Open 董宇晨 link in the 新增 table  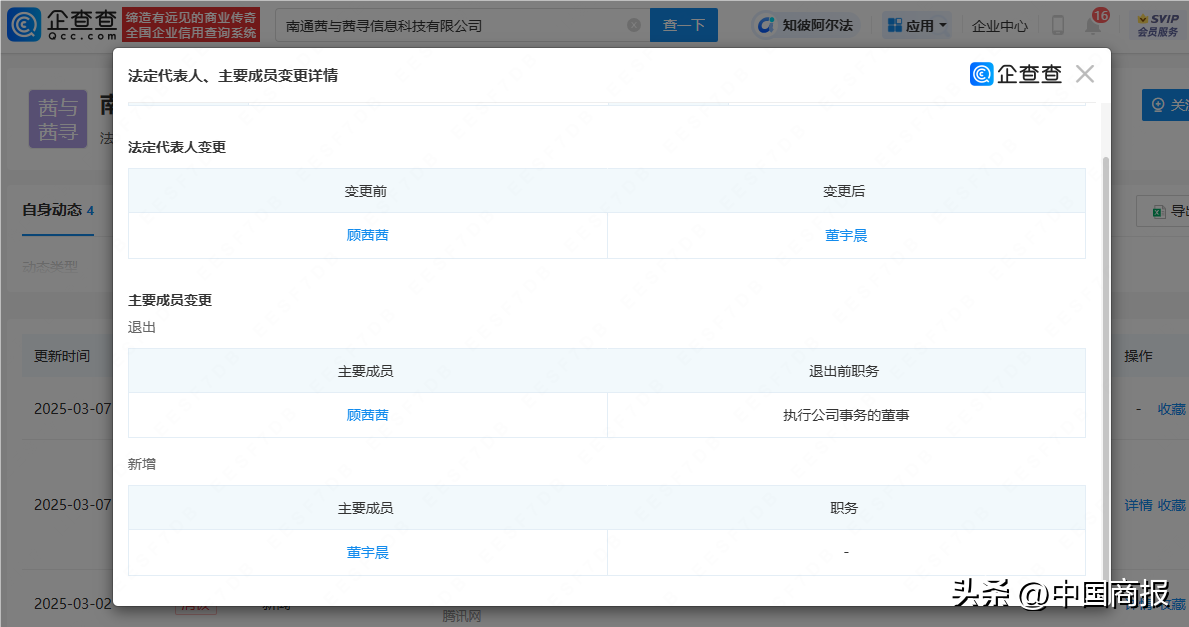tap(367, 553)
